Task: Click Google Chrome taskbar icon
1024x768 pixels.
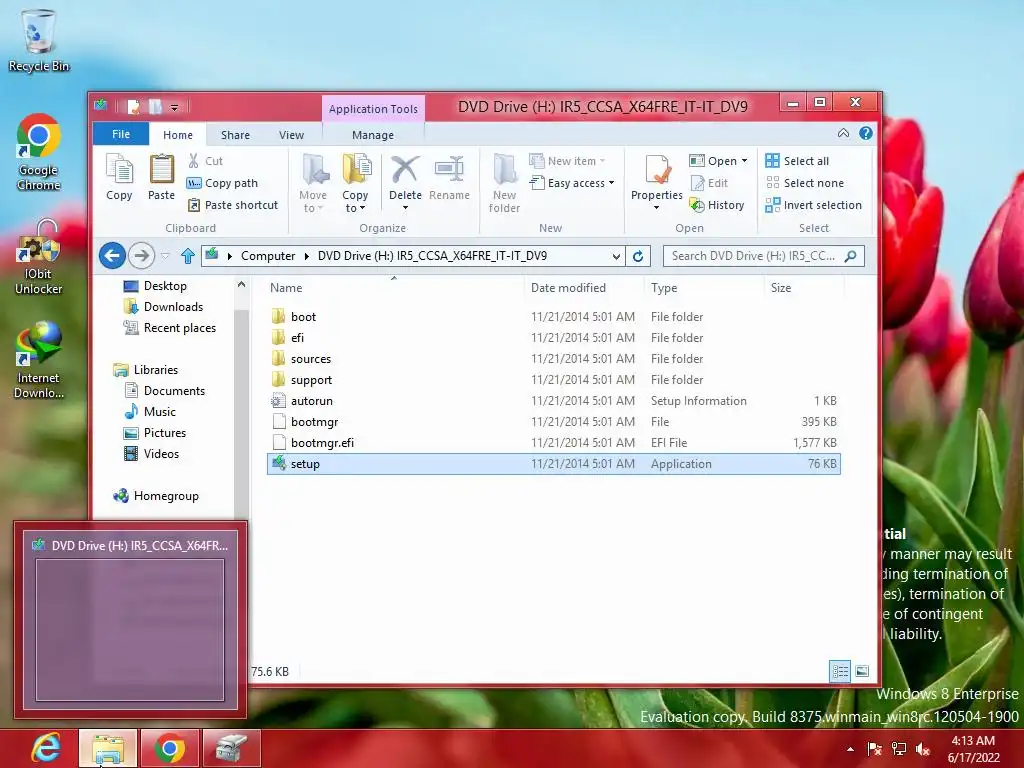Action: [x=170, y=748]
